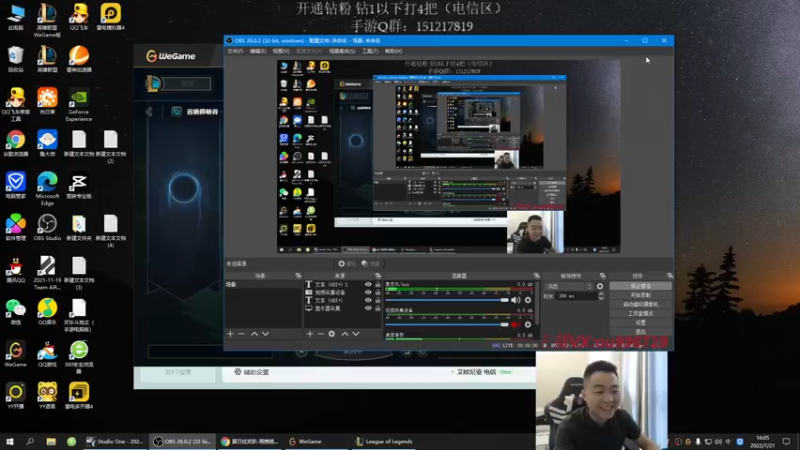This screenshot has width=800, height=450.
Task: Open File Explorer from the taskbar
Action: coord(51,441)
